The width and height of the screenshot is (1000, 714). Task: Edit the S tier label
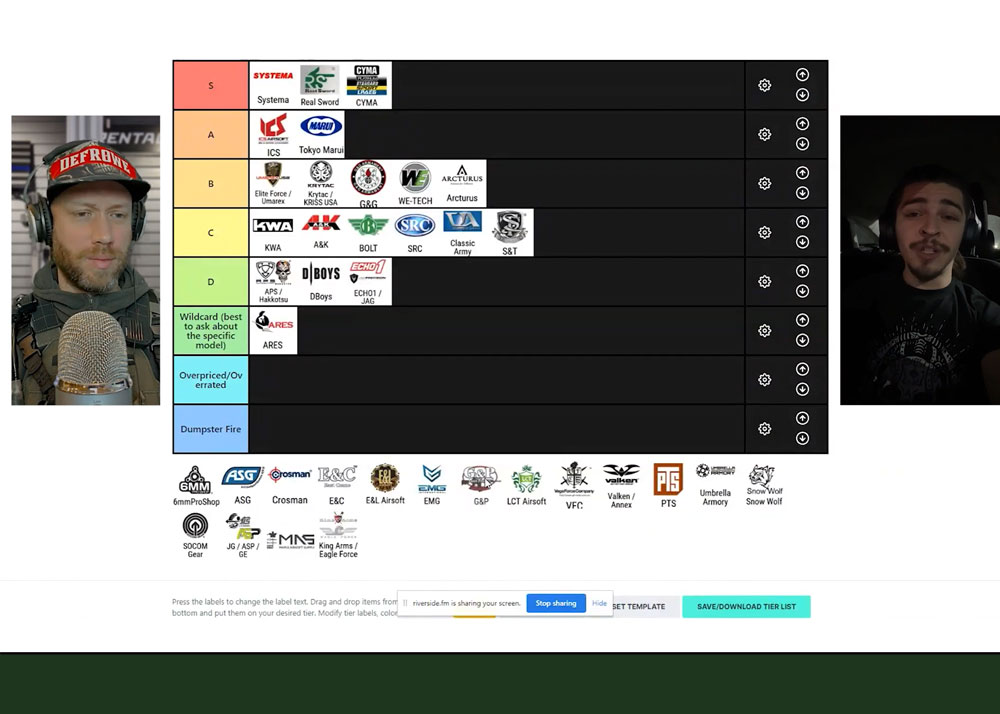tap(211, 85)
